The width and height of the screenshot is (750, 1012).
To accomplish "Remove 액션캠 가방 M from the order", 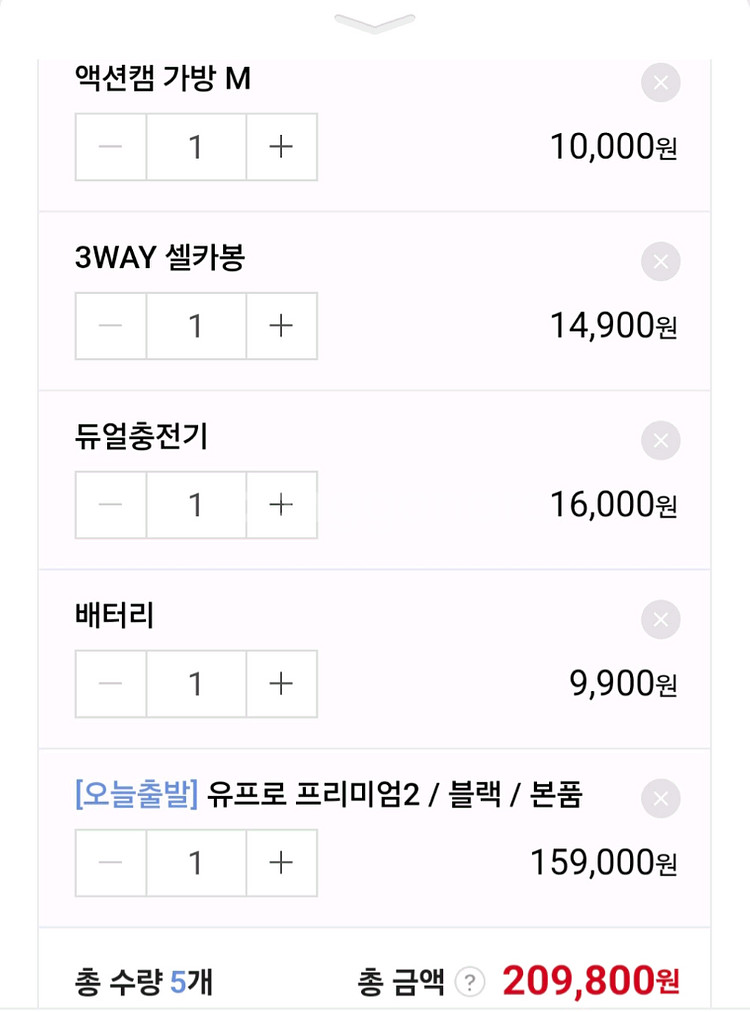I will (x=660, y=83).
